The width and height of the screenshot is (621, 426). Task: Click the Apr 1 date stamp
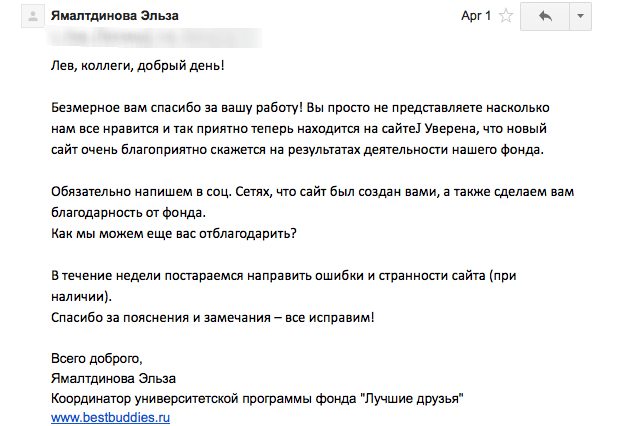point(475,17)
